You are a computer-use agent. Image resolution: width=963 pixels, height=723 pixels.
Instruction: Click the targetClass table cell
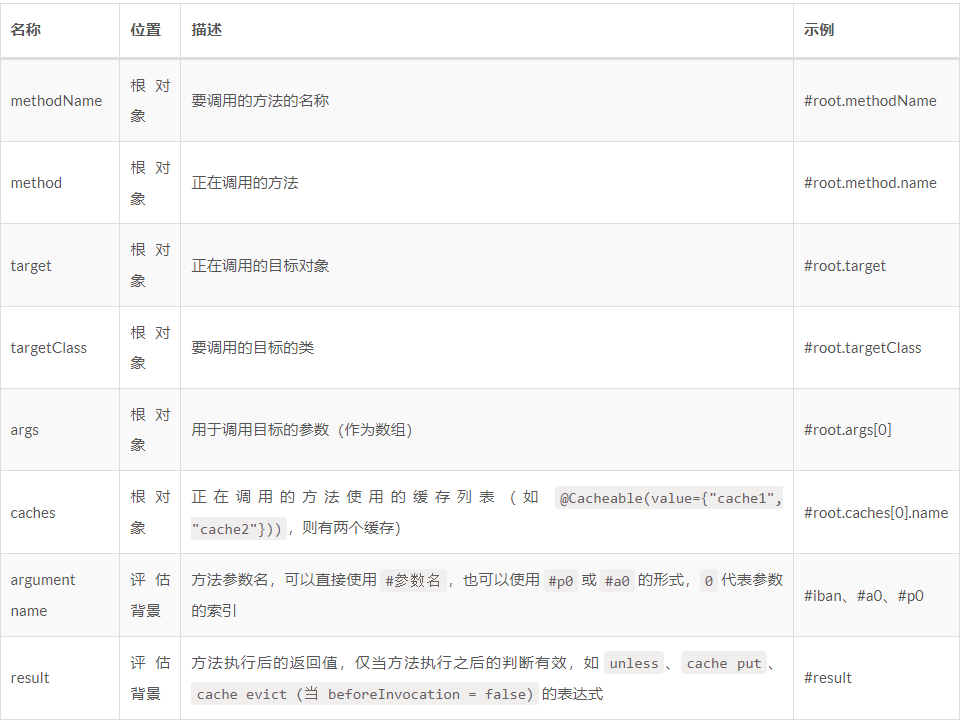pyautogui.click(x=41, y=347)
